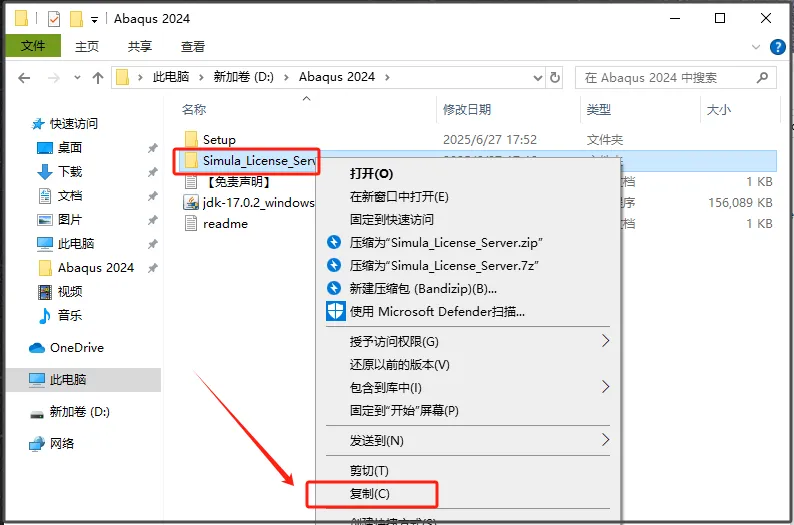
Task: Open 快速访问 in the navigation pane
Action: click(73, 124)
